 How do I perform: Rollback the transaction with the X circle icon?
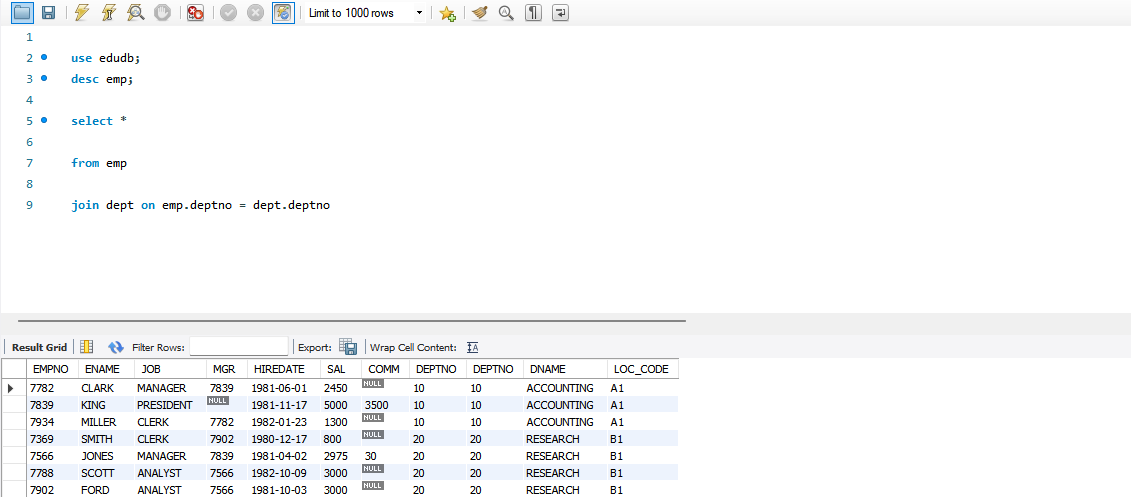click(x=255, y=12)
